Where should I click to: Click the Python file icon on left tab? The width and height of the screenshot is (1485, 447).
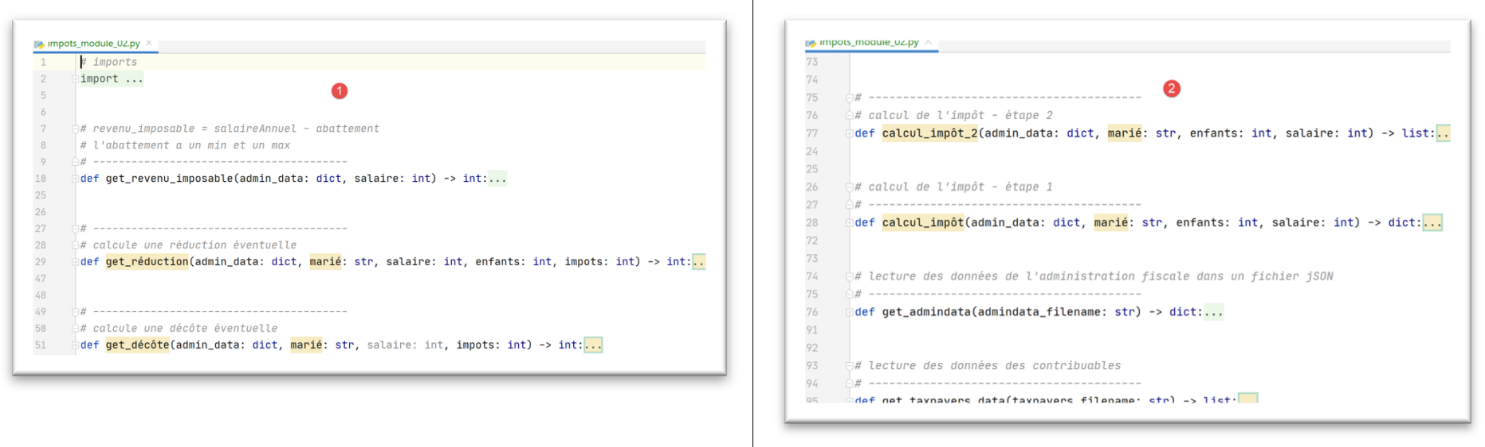[x=39, y=44]
